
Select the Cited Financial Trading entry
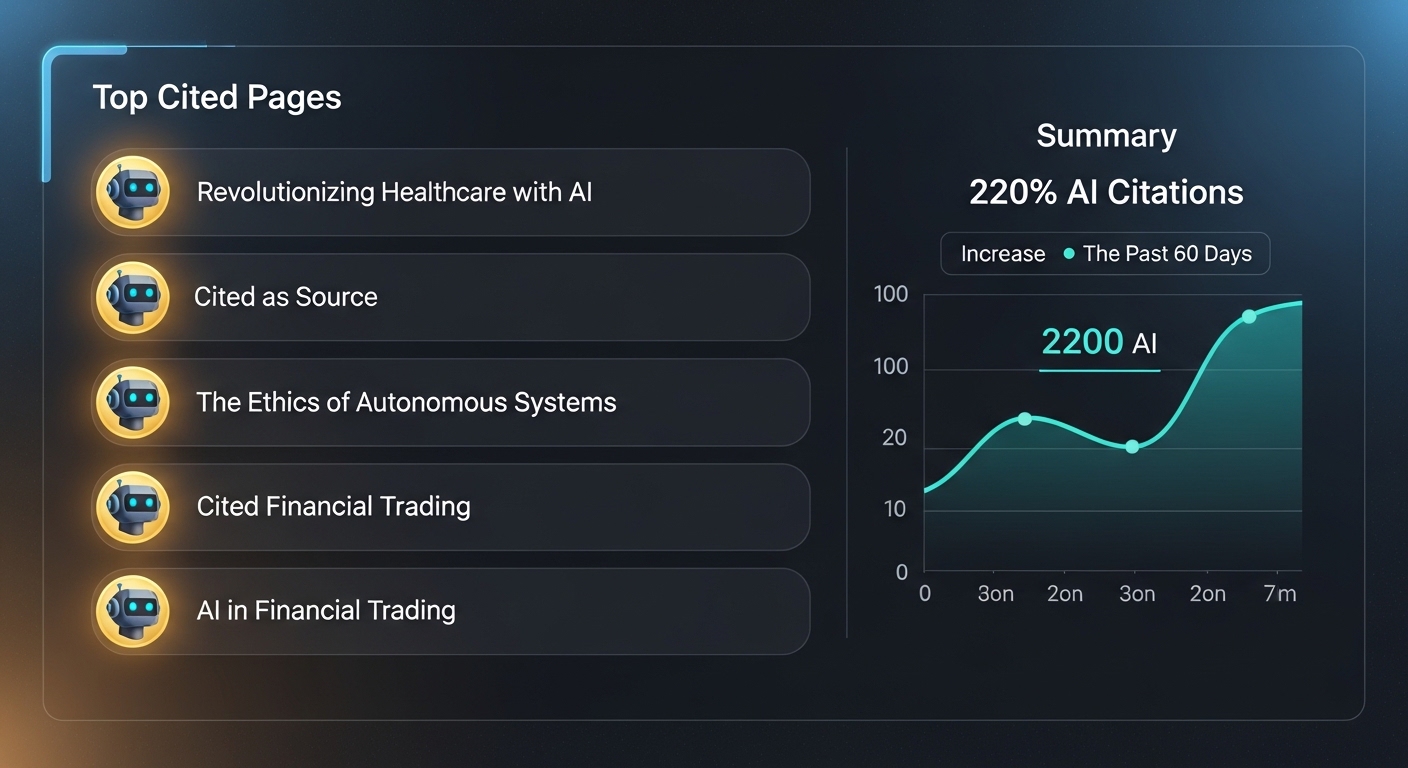coord(450,507)
